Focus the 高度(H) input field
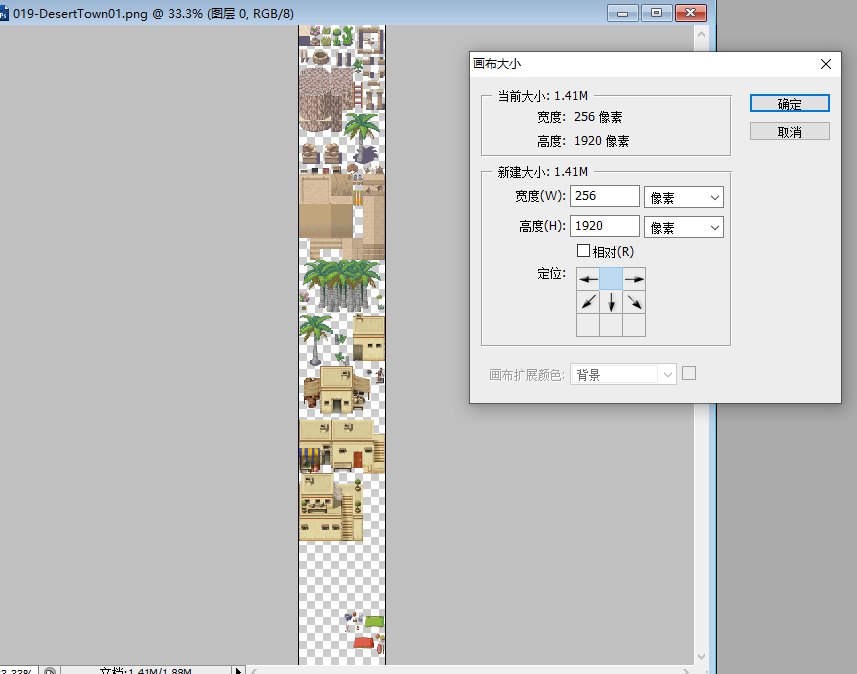The height and width of the screenshot is (674, 857). pos(604,226)
